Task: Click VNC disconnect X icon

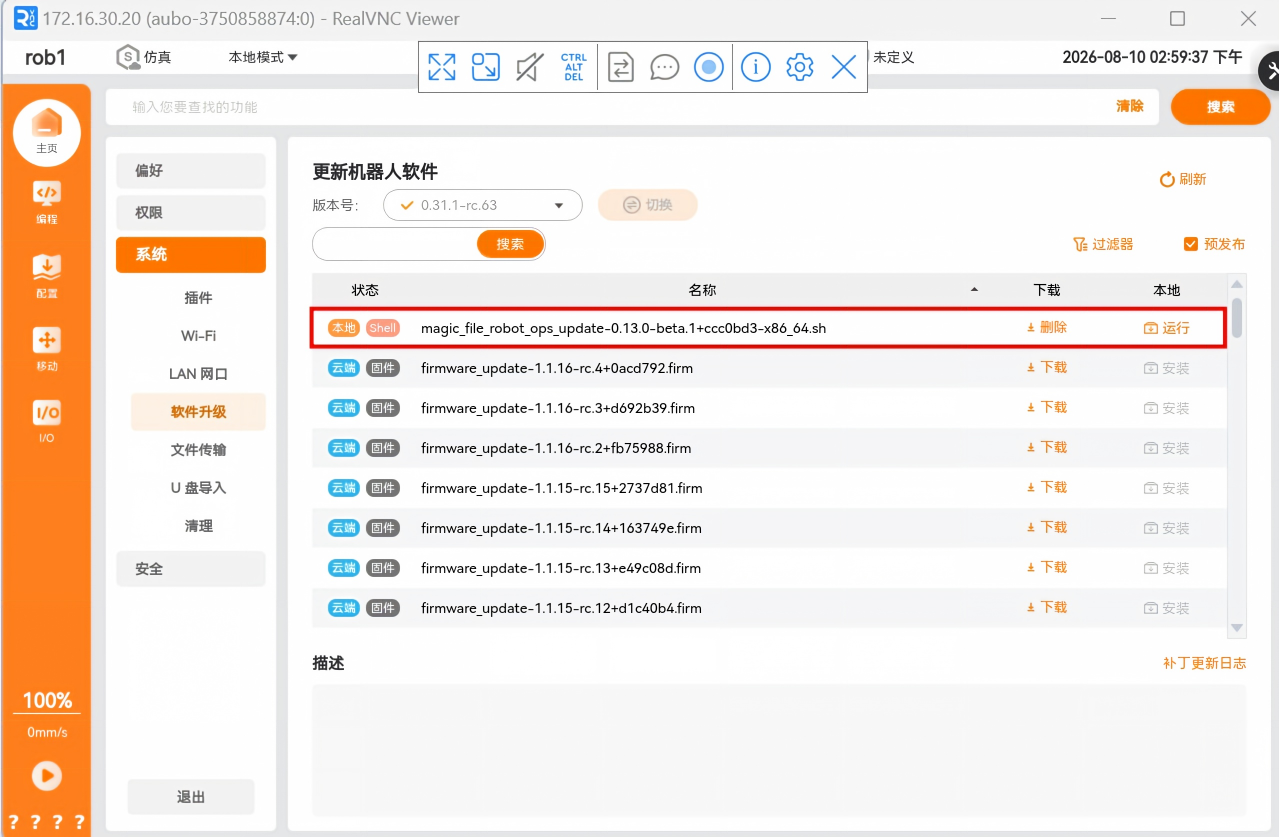Action: pos(844,67)
